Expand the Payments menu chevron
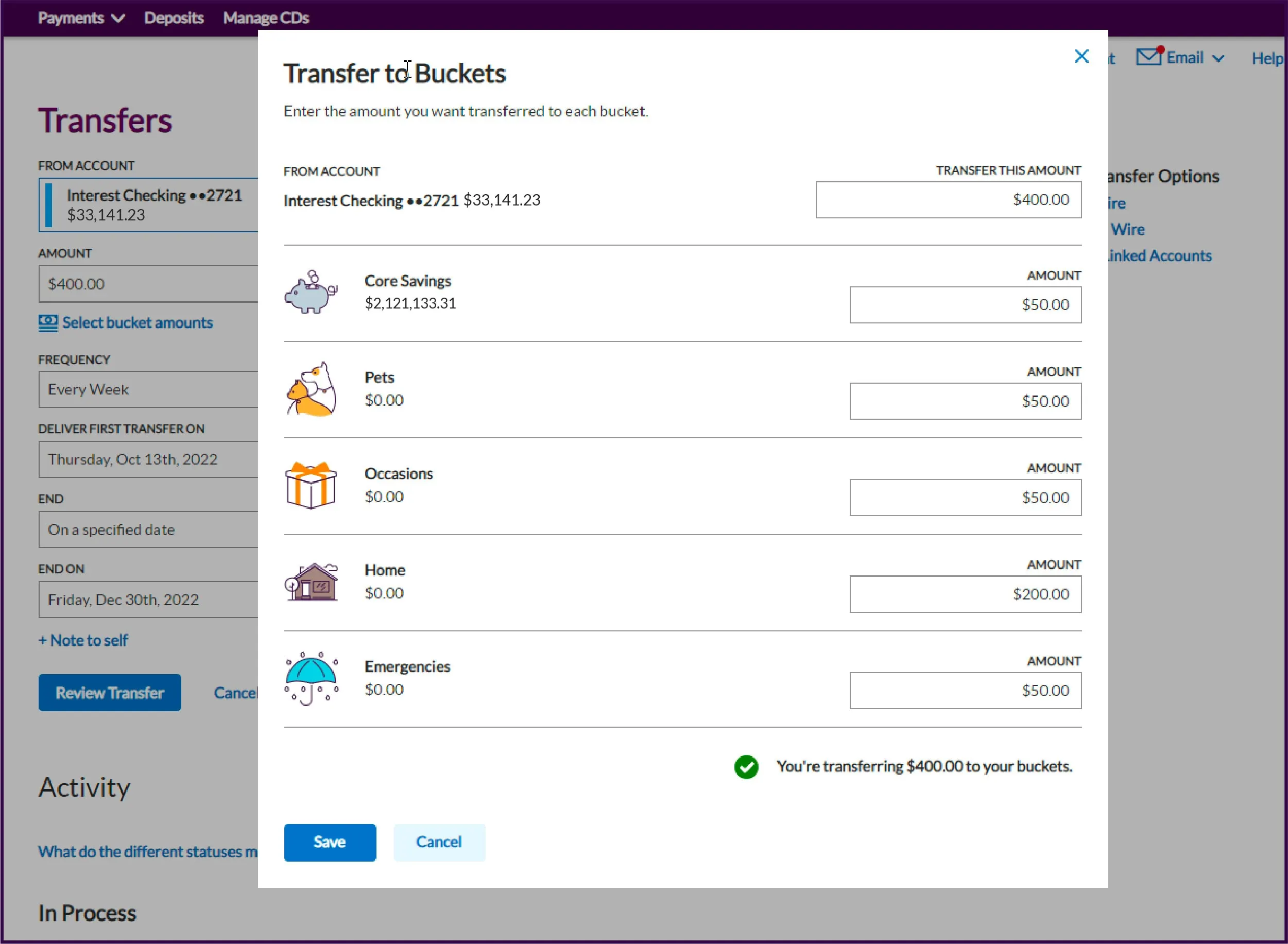Viewport: 1288px width, 944px height. (x=118, y=19)
